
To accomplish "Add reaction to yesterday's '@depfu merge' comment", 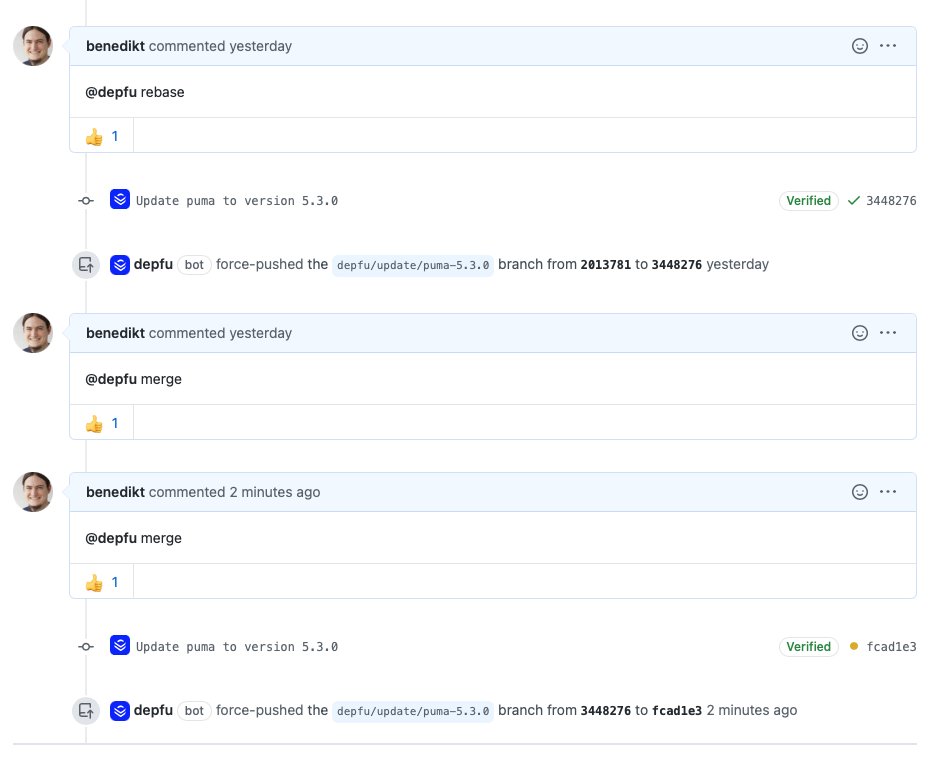I will tap(860, 333).
